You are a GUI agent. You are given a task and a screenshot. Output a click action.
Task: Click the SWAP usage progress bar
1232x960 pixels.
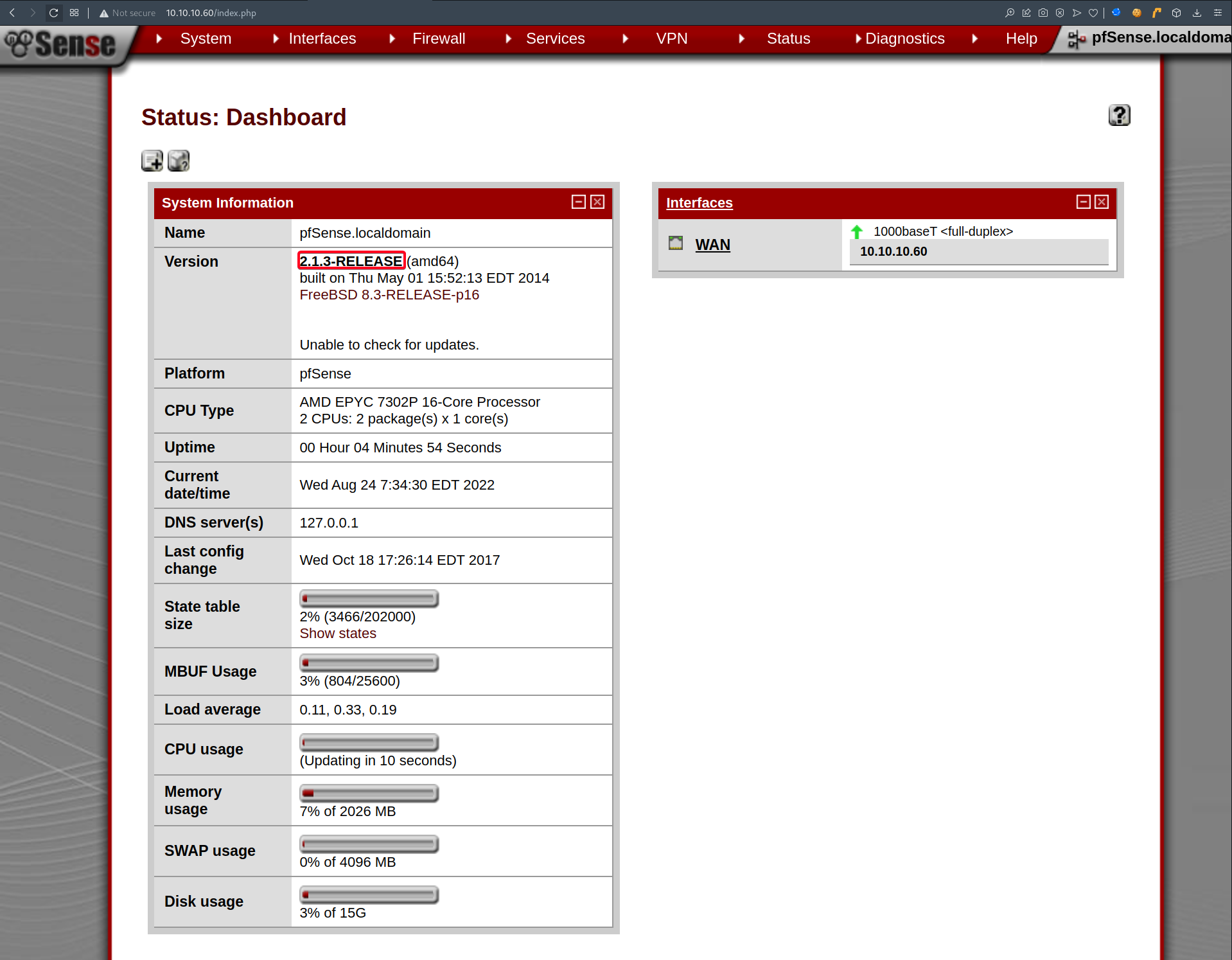click(x=369, y=844)
